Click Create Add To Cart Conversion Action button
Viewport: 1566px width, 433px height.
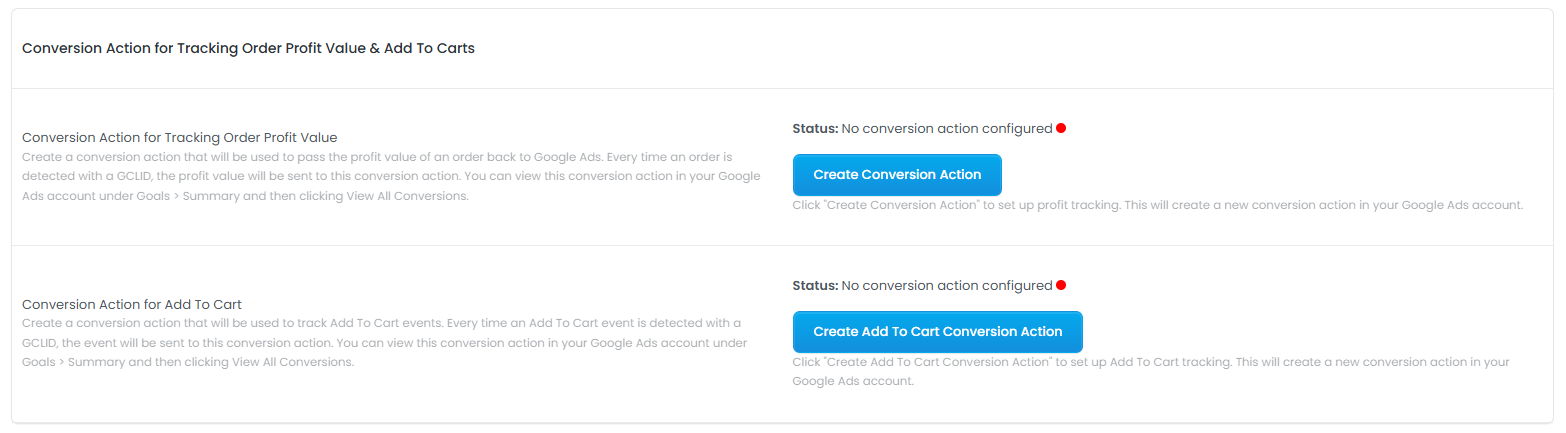click(937, 332)
